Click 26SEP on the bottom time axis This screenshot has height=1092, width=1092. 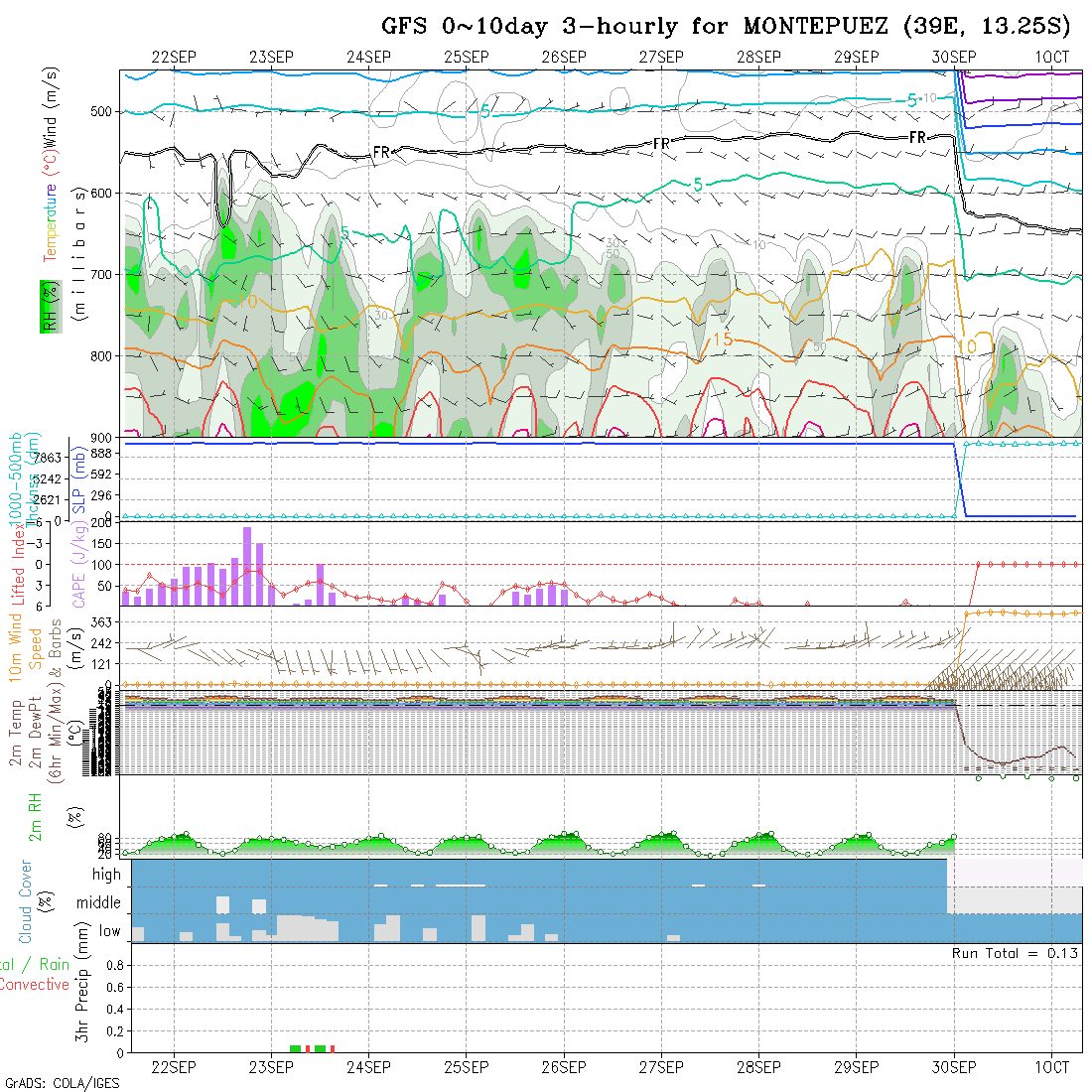564,1067
